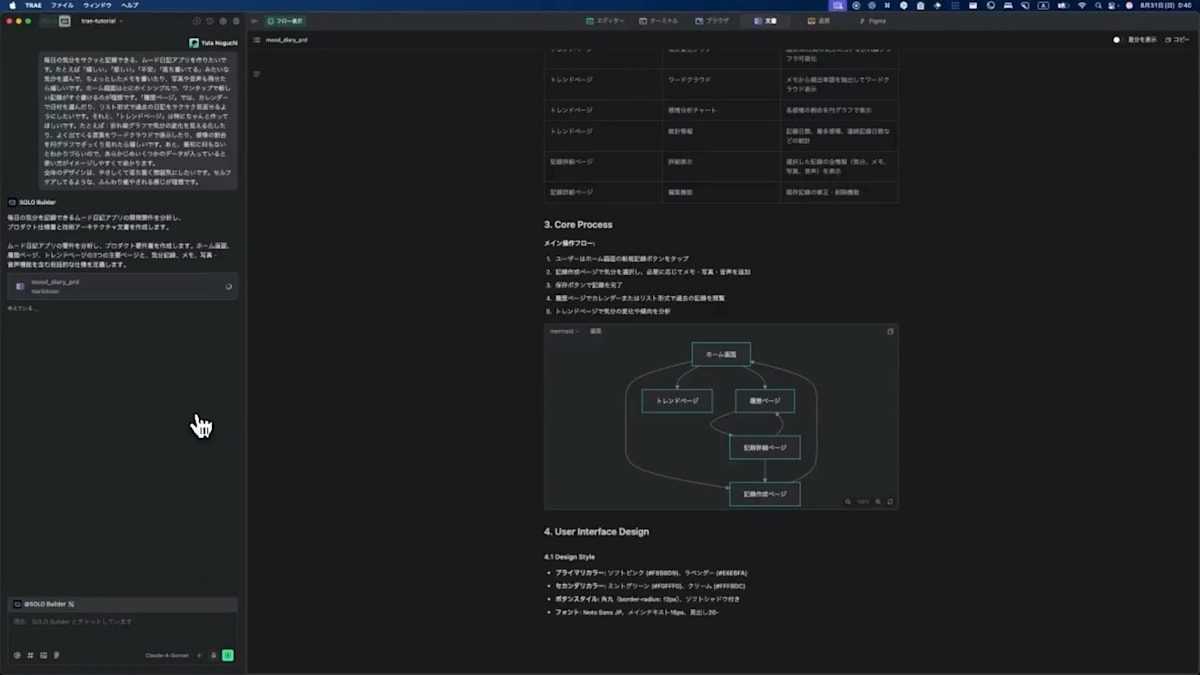
Task: Click the # context icon in chat input
Action: coord(30,655)
